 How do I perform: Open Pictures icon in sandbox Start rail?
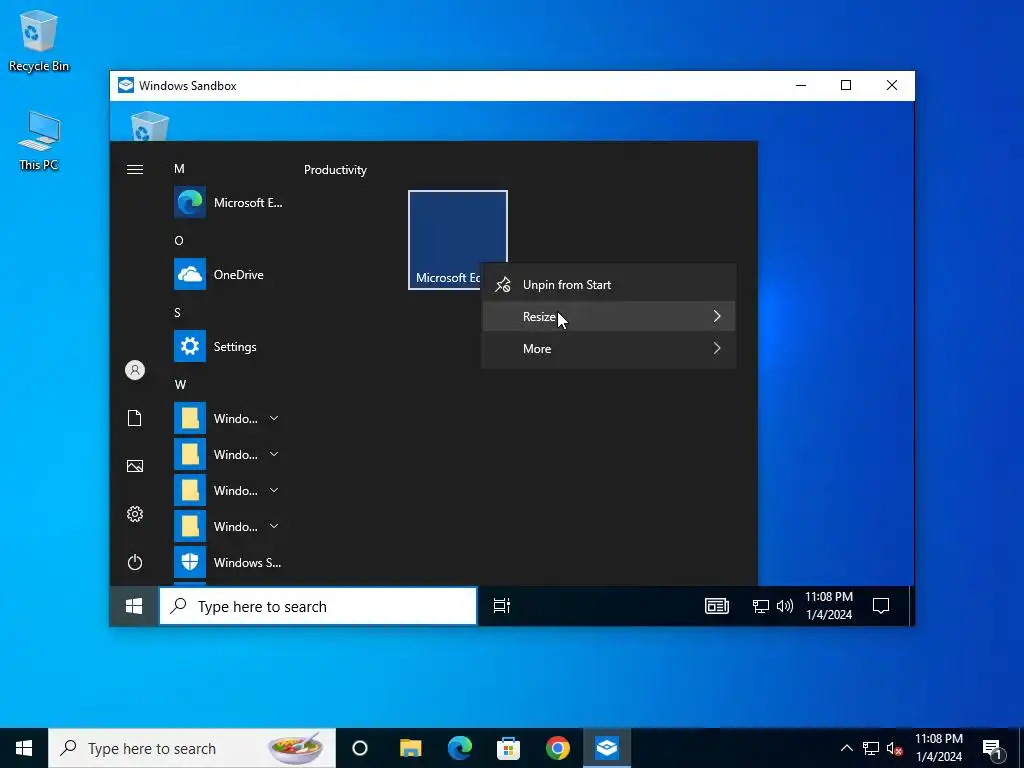tap(135, 466)
